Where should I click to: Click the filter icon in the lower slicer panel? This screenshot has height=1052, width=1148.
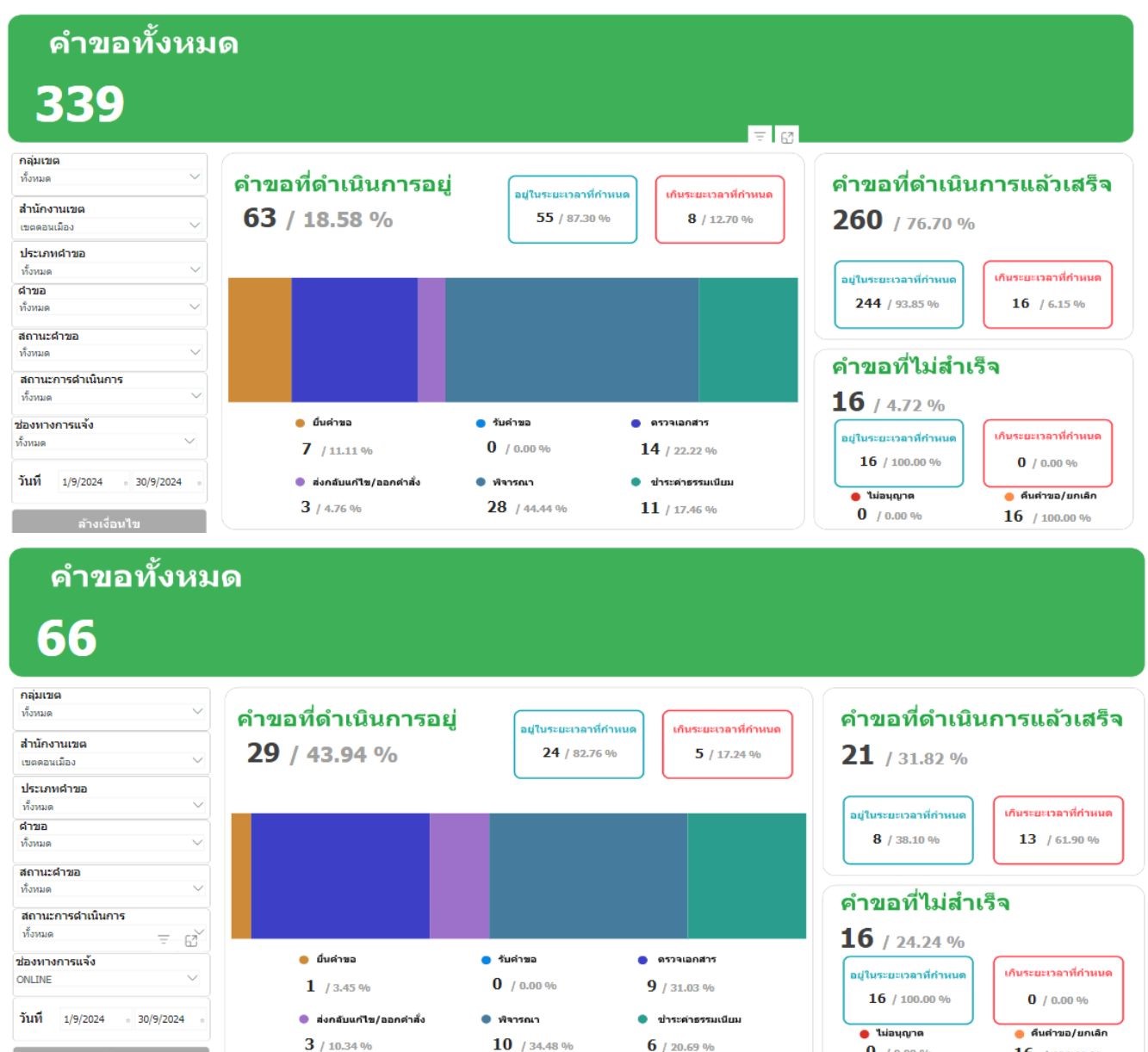click(164, 939)
